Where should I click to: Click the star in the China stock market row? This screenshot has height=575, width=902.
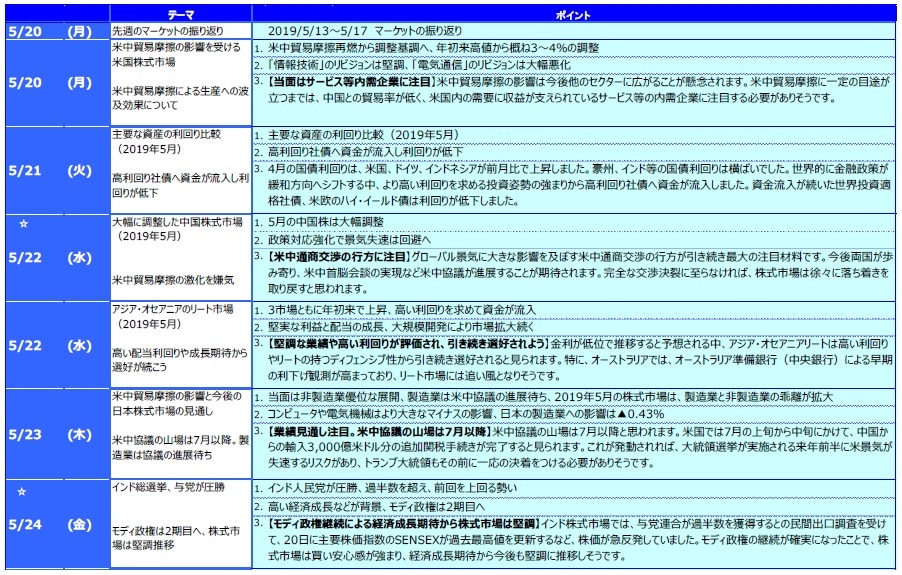tap(24, 225)
